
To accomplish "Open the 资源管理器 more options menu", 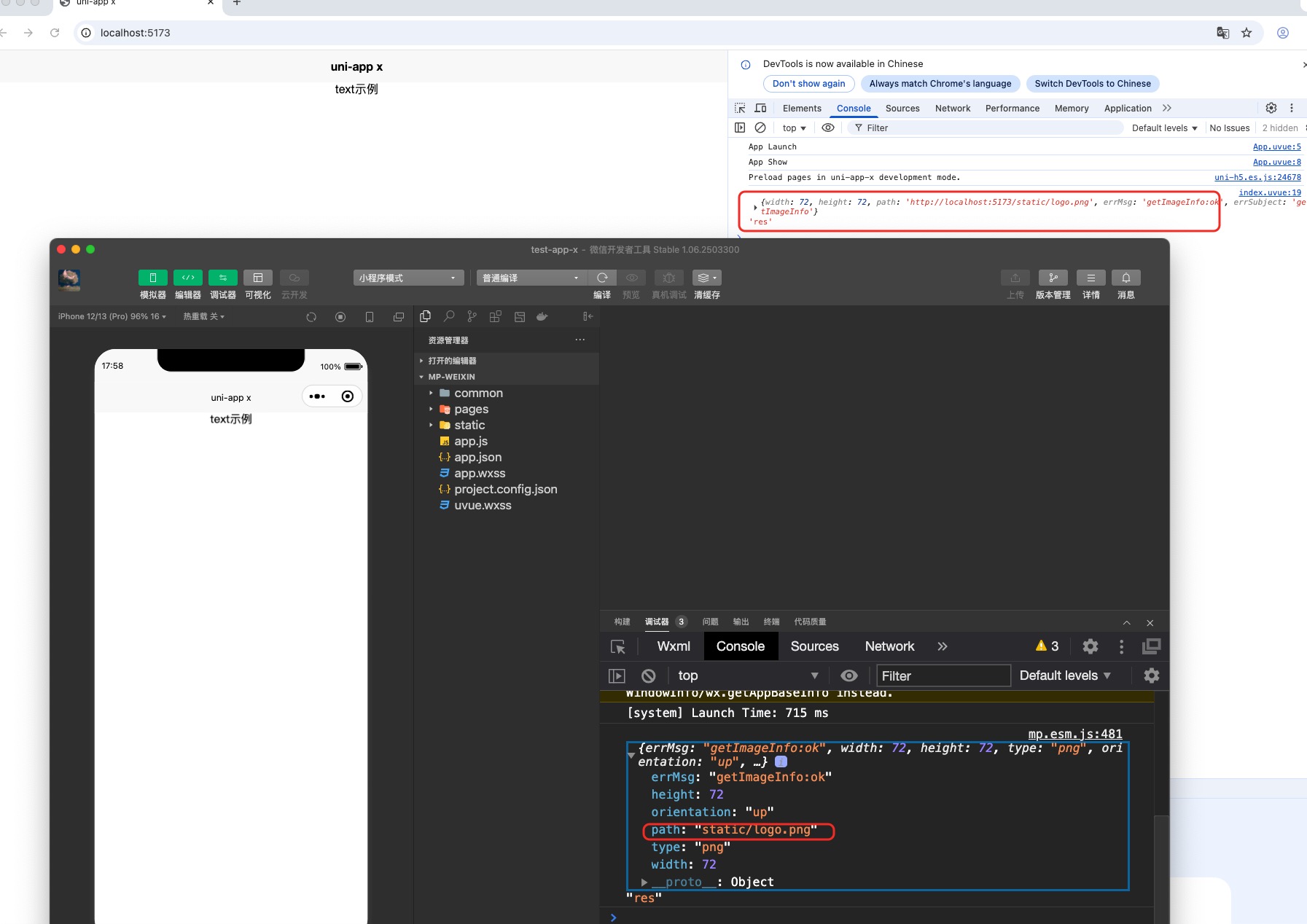I will tap(580, 340).
